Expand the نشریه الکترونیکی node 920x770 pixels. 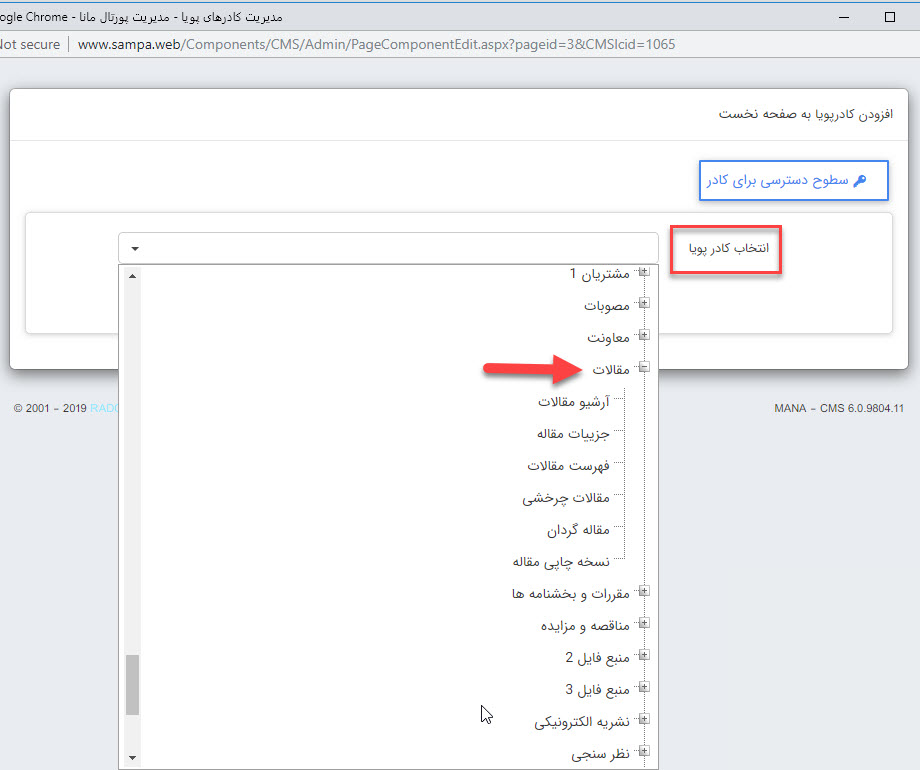point(644,720)
